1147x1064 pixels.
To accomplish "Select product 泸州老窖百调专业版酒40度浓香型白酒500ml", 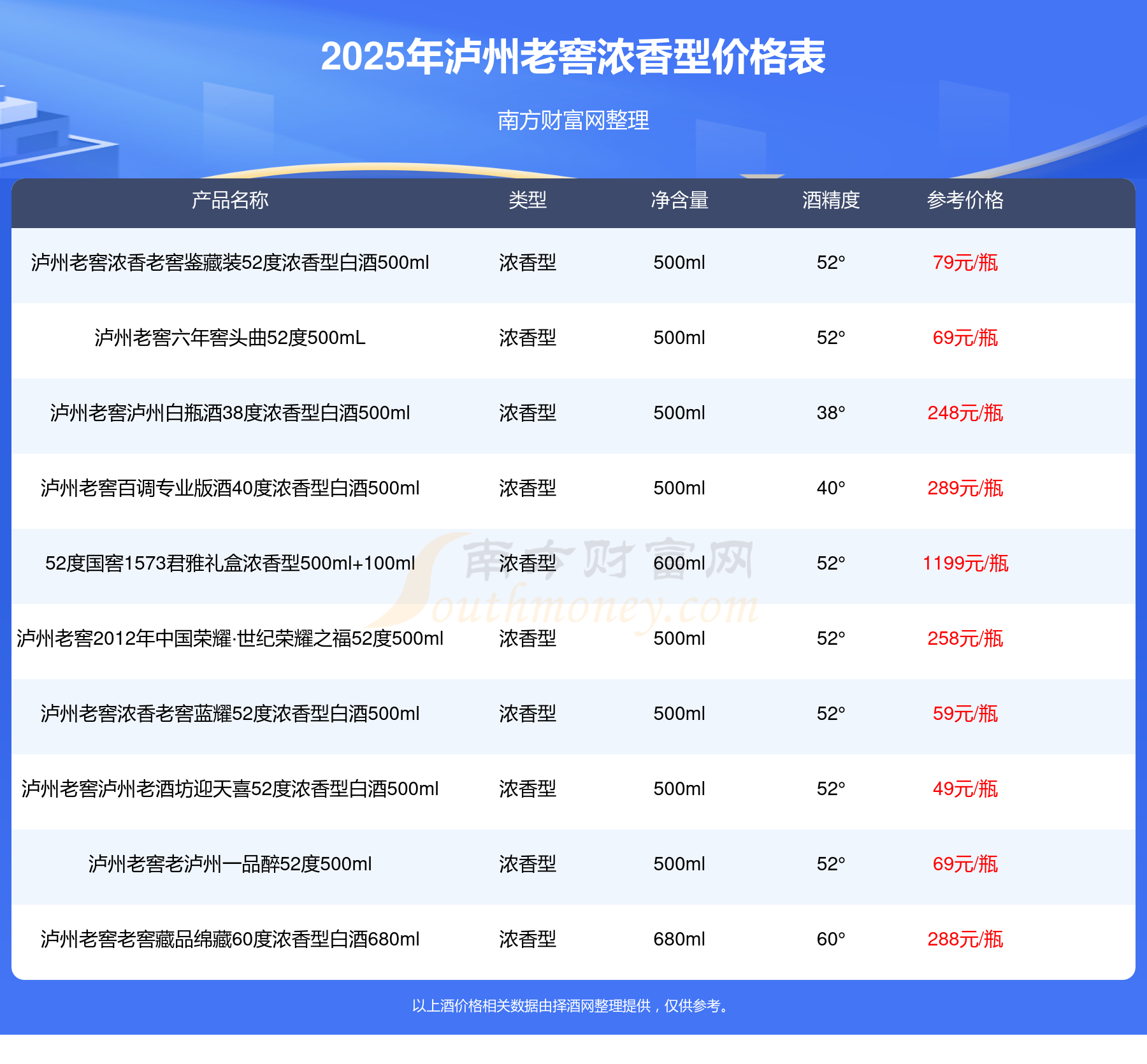I will 230,488.
